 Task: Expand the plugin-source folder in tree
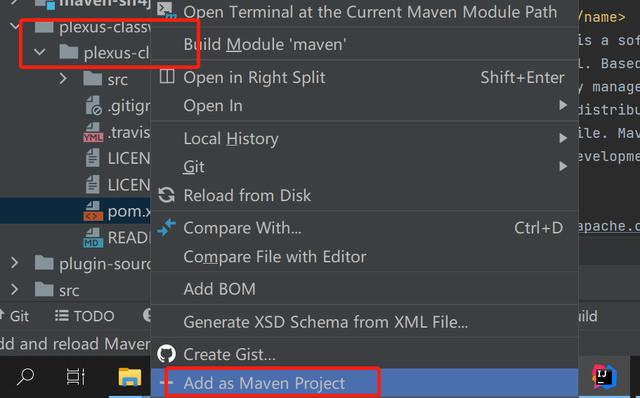point(15,263)
